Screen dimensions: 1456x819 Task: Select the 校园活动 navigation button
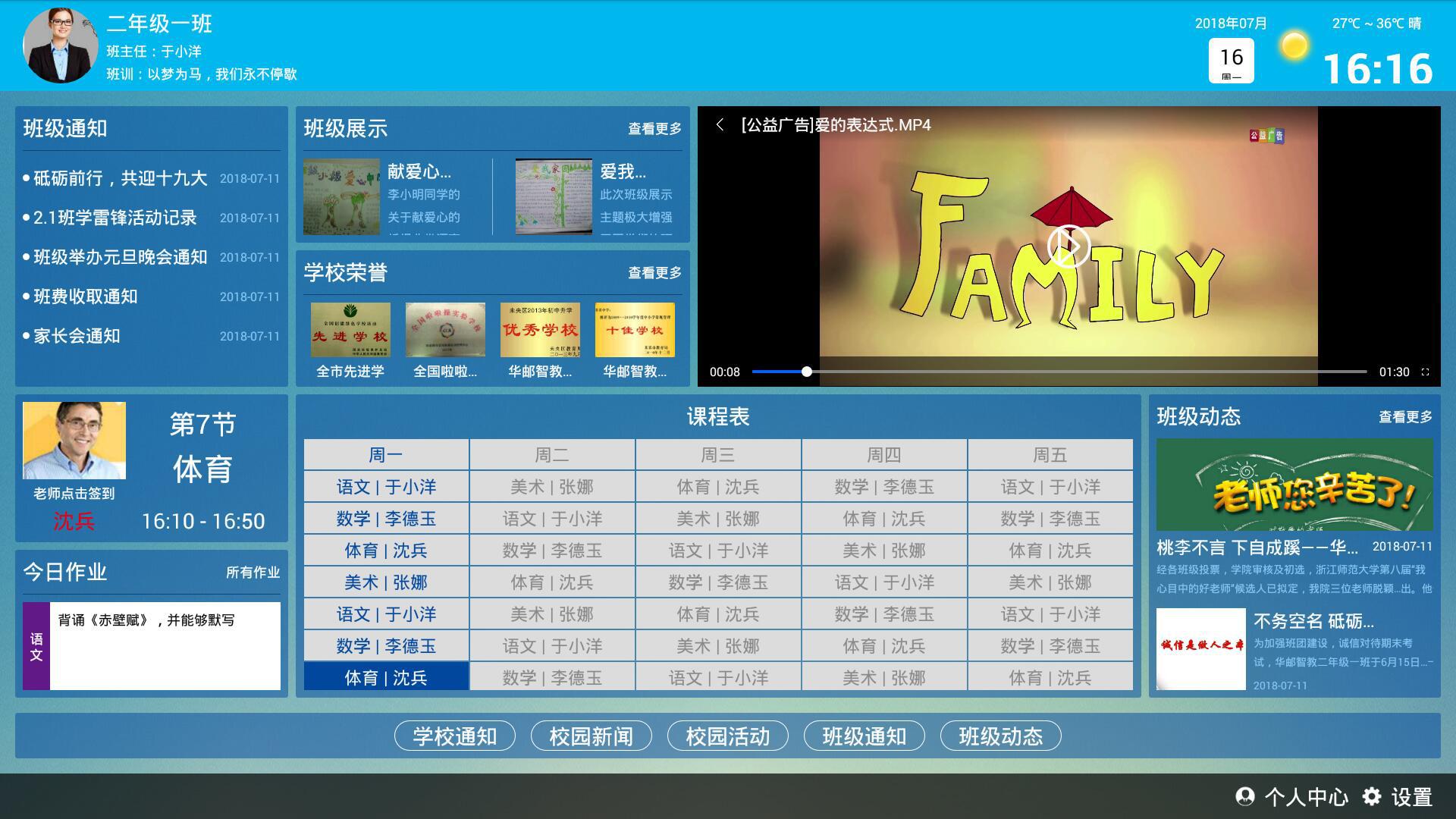tap(726, 736)
